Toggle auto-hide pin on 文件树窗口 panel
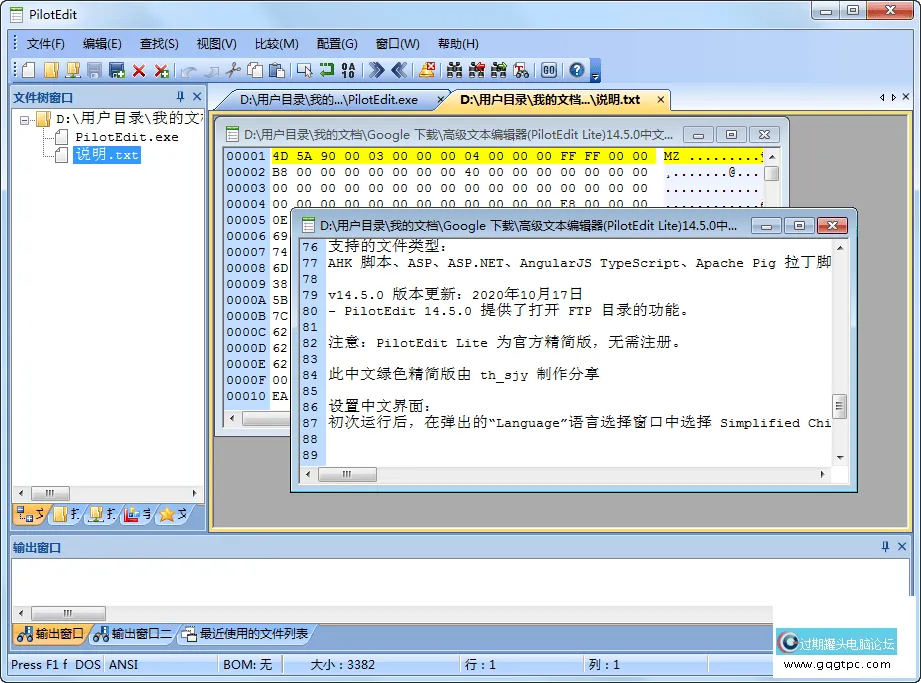921x683 pixels. coord(180,97)
